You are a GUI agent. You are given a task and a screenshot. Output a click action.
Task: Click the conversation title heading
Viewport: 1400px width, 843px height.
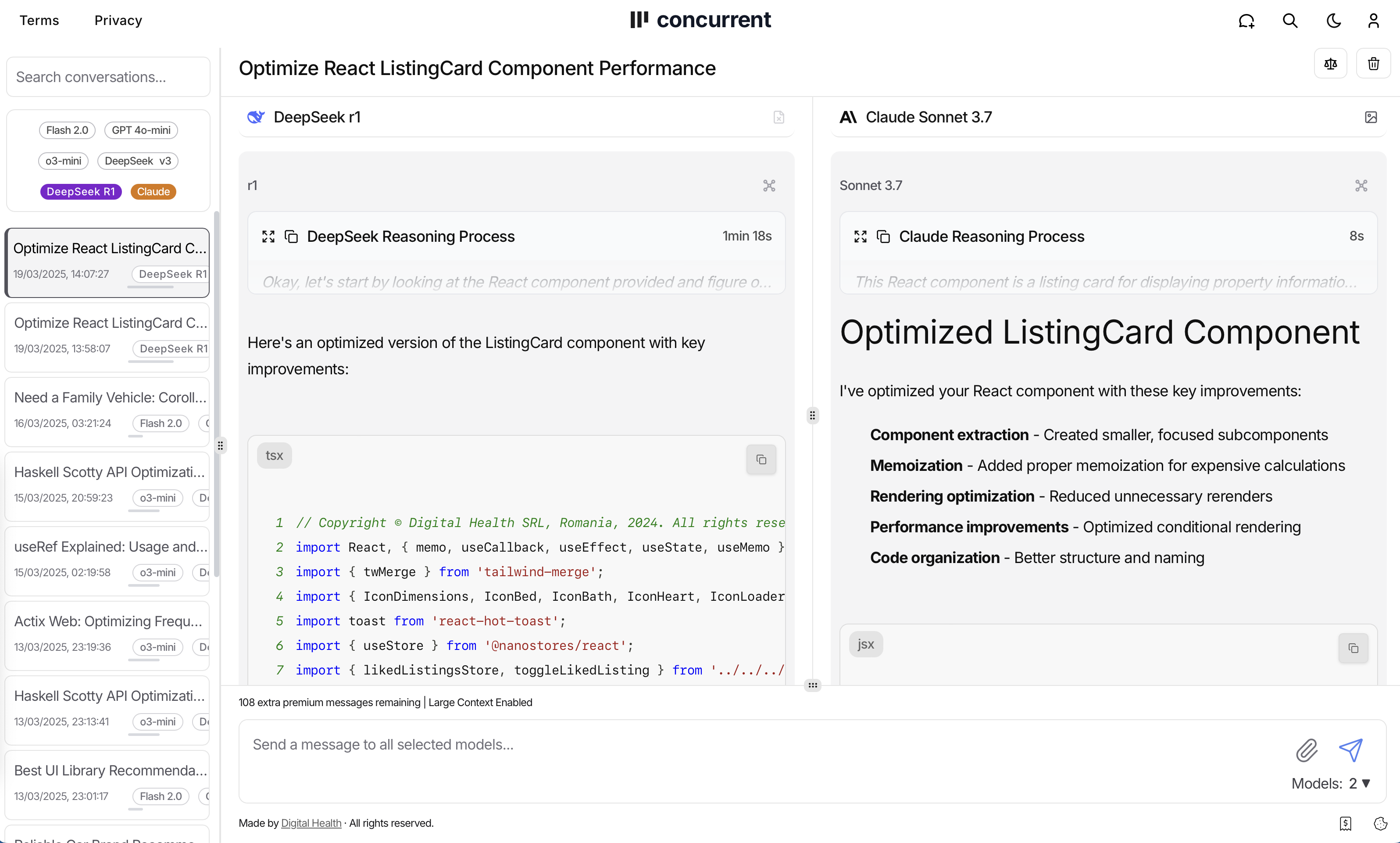tap(477, 68)
